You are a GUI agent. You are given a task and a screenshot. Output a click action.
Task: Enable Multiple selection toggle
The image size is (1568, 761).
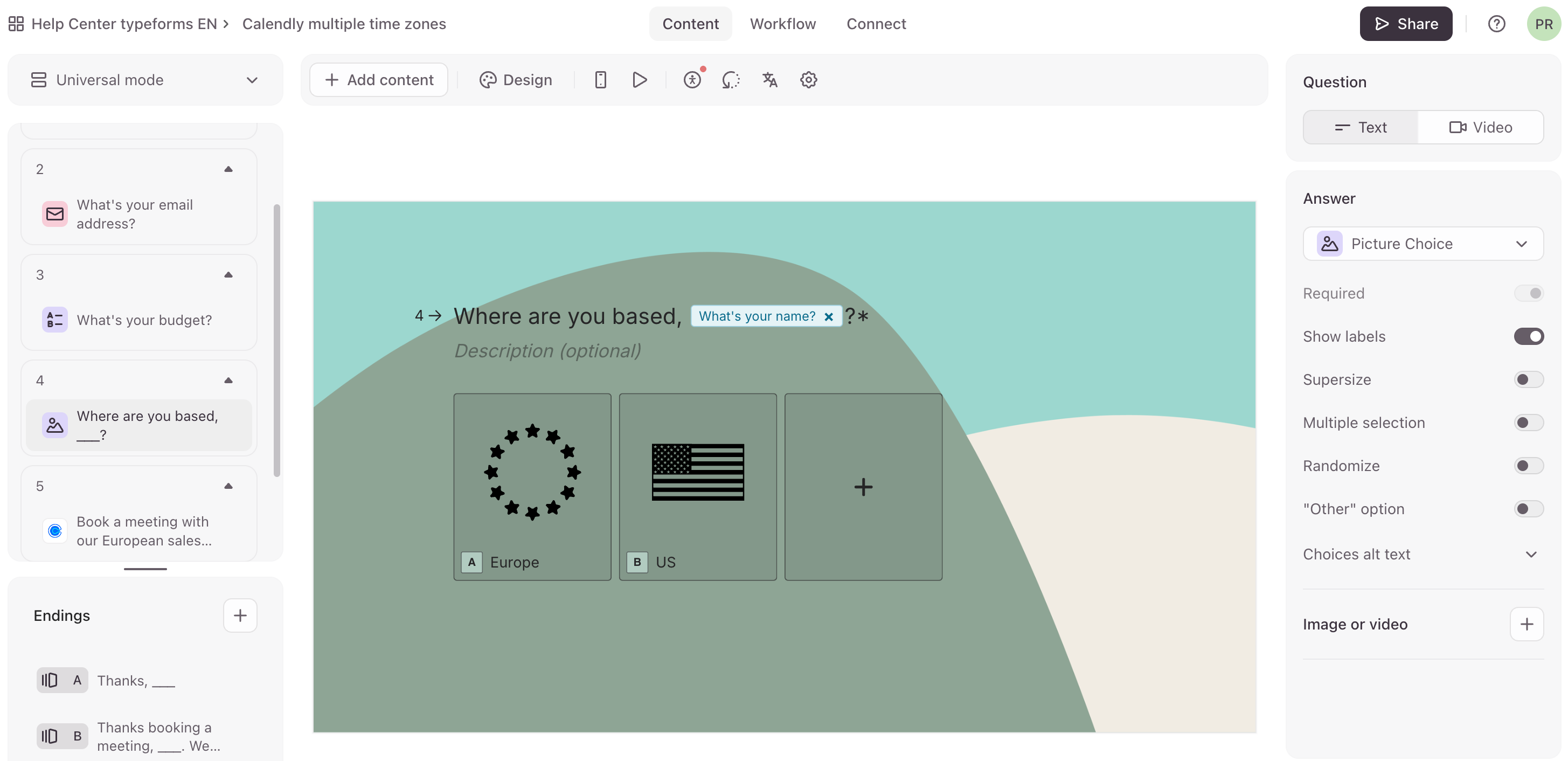pos(1529,423)
